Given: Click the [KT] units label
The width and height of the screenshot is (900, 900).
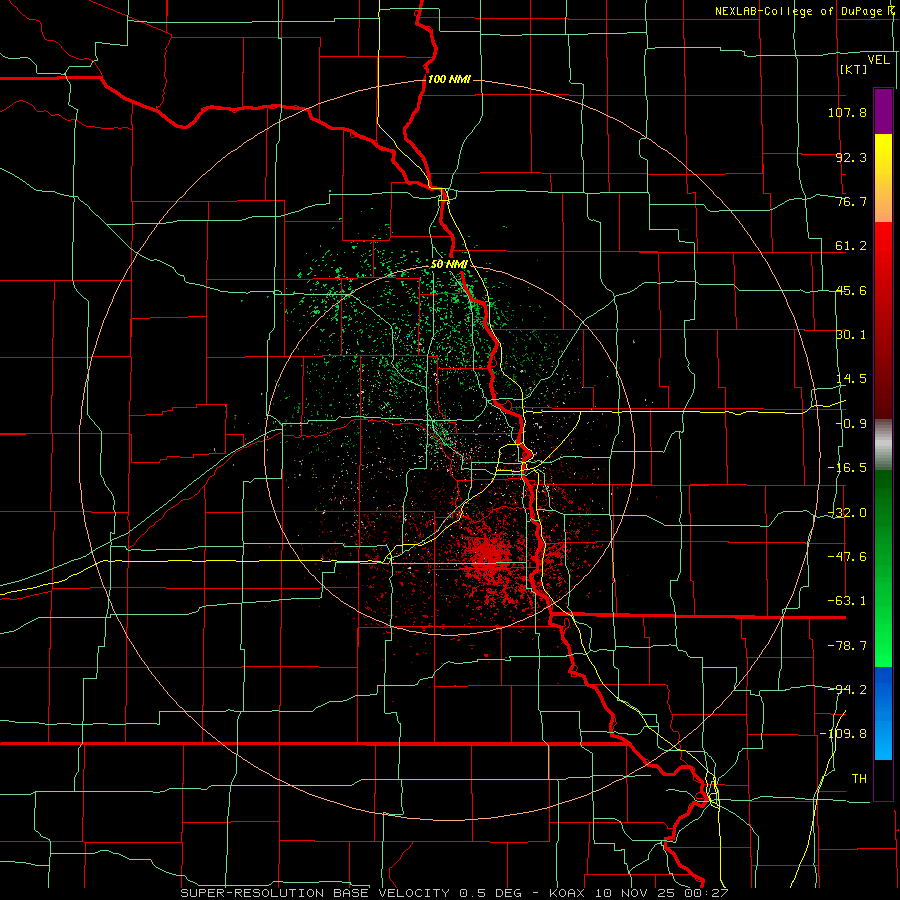Looking at the screenshot, I should coord(854,69).
